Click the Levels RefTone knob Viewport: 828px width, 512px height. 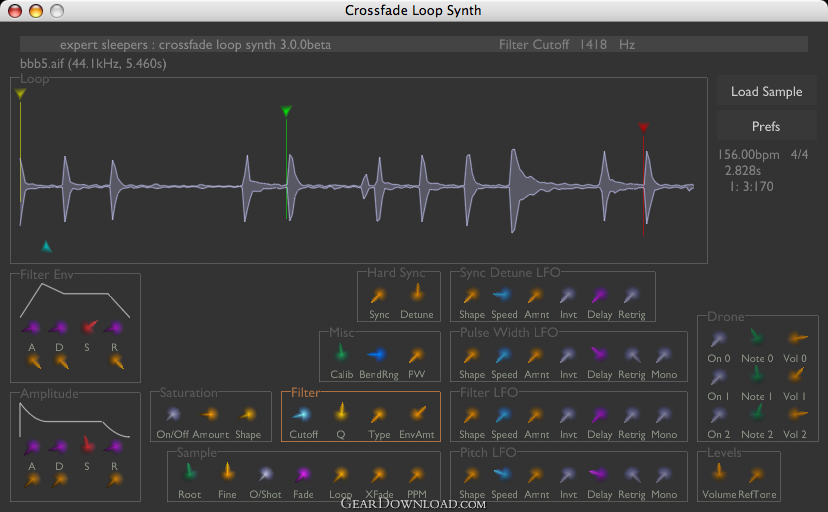pyautogui.click(x=756, y=475)
